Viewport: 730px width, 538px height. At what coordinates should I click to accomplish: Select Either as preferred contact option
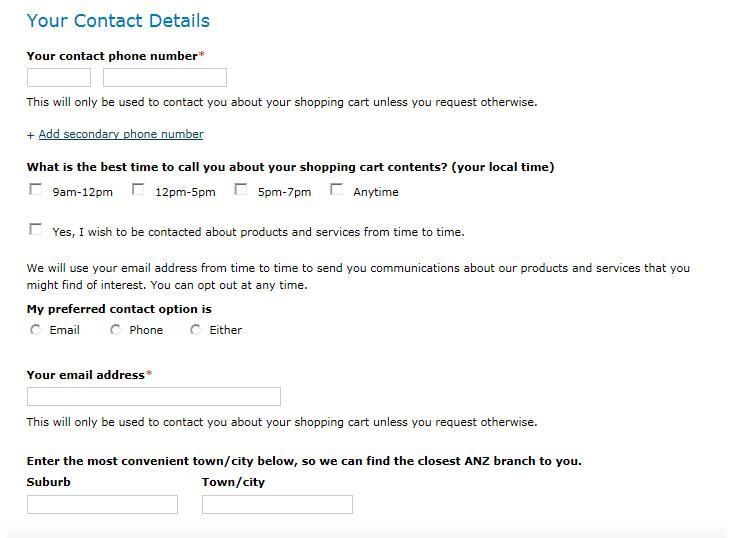[x=196, y=329]
